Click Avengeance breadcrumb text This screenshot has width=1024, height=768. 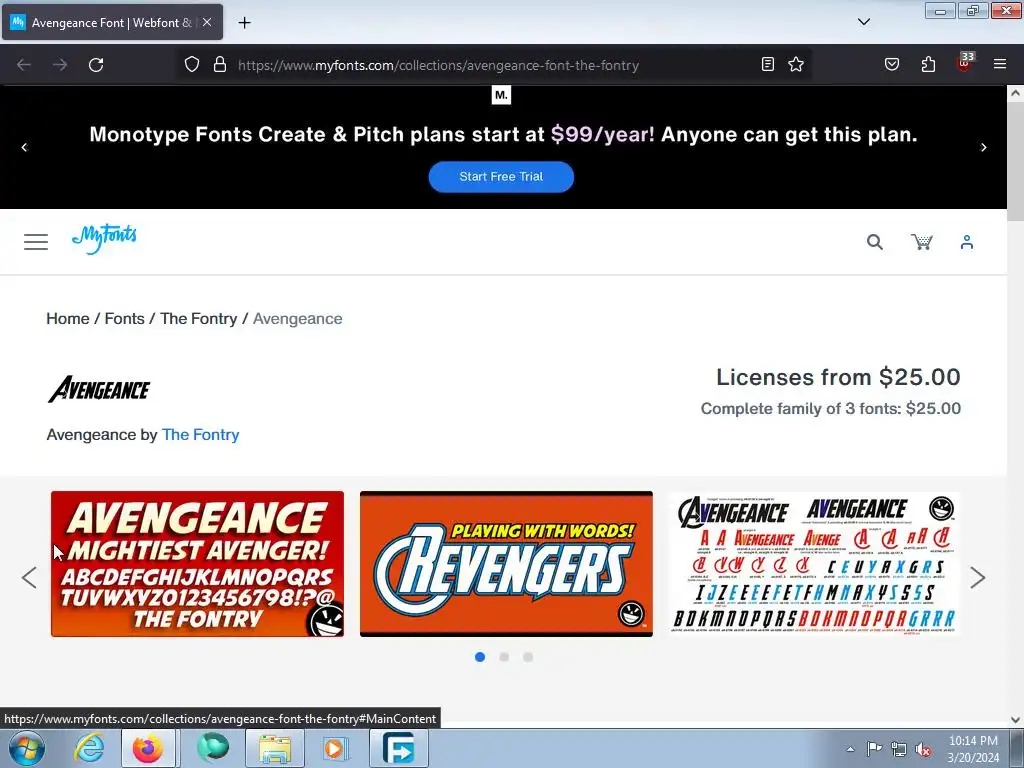click(x=298, y=319)
